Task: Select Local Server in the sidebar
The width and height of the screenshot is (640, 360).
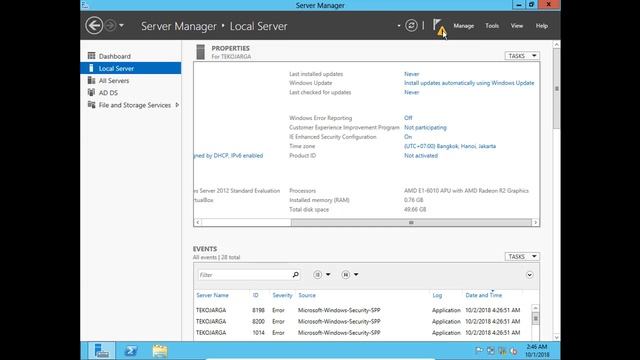Action: (131, 68)
